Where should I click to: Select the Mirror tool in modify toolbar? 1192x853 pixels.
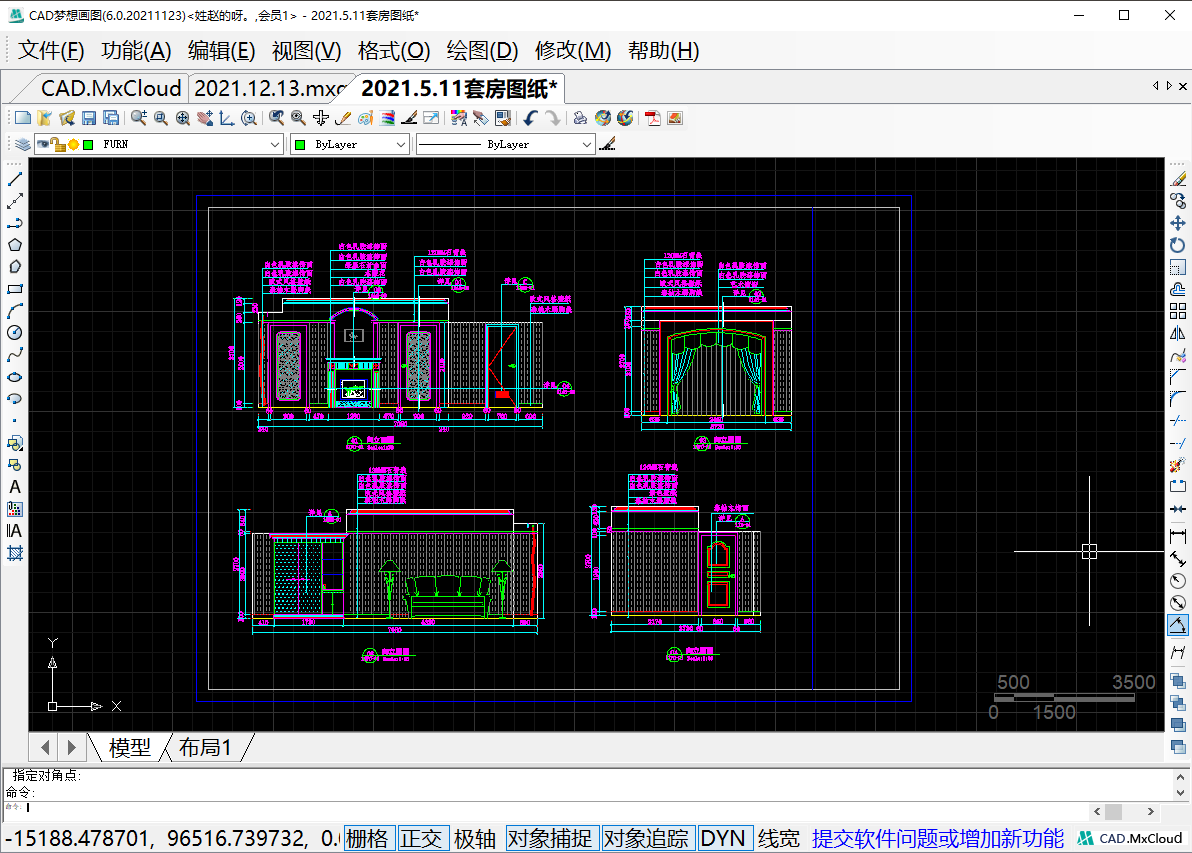(x=1178, y=334)
